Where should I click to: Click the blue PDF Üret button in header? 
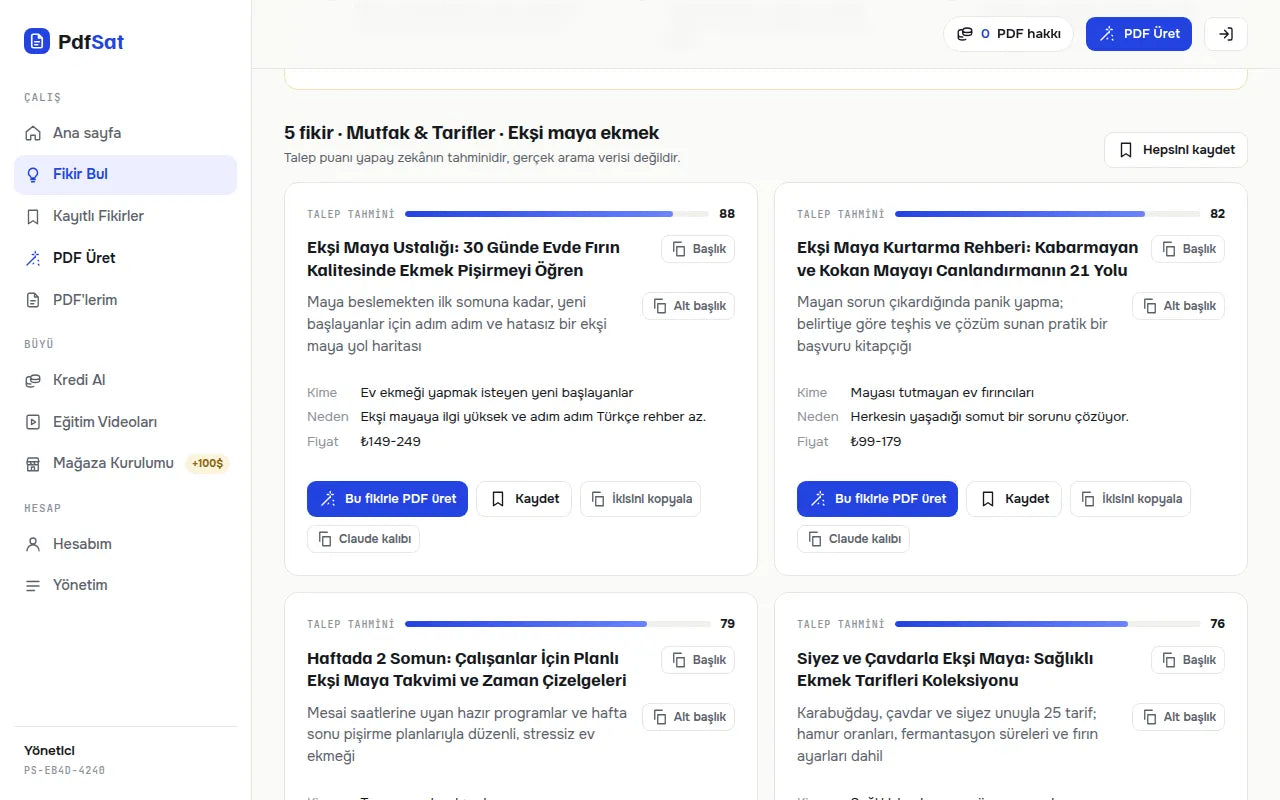pyautogui.click(x=1139, y=34)
